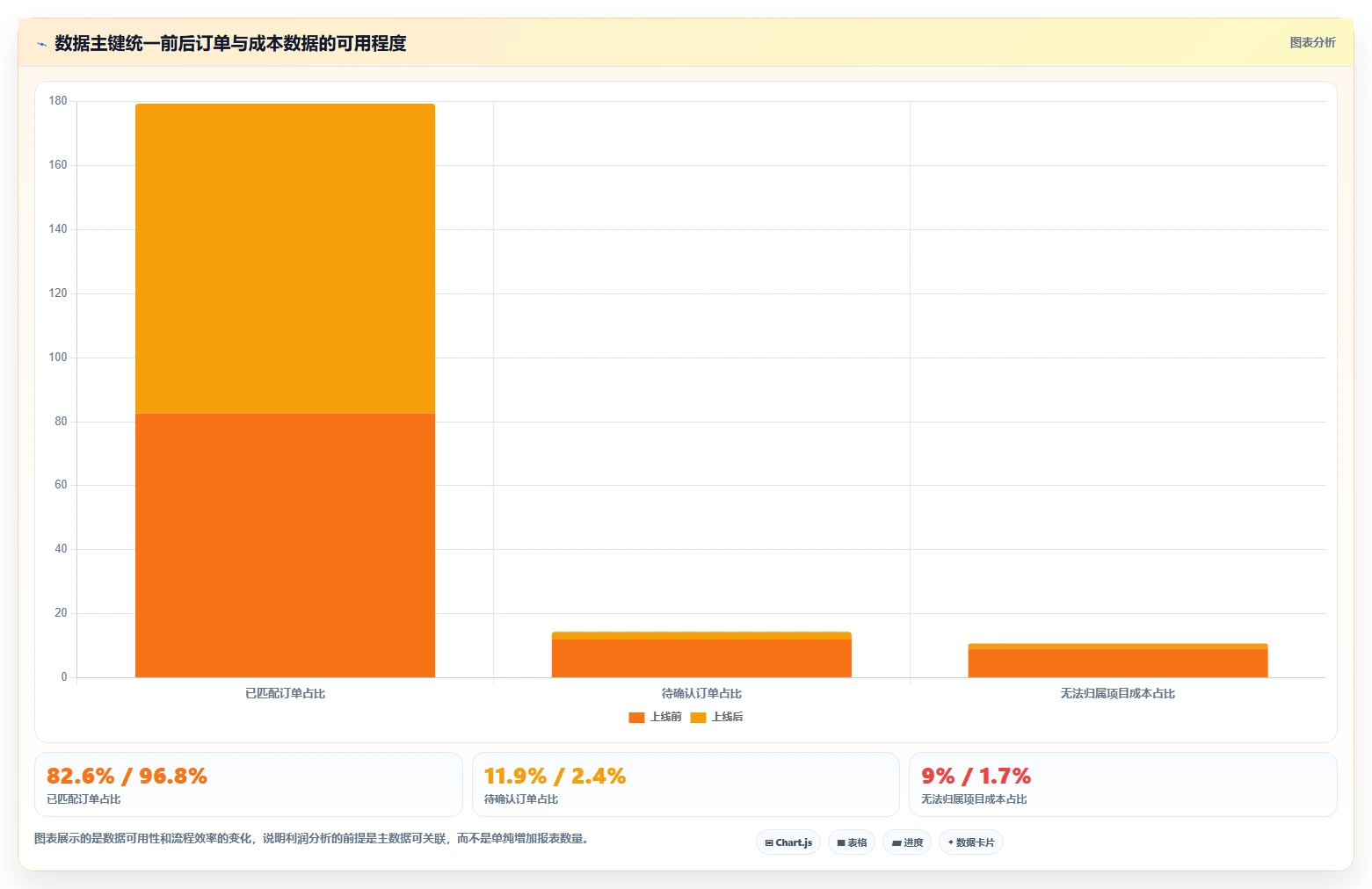Click the 图表分析 label in header
The image size is (1372, 889).
click(1312, 42)
